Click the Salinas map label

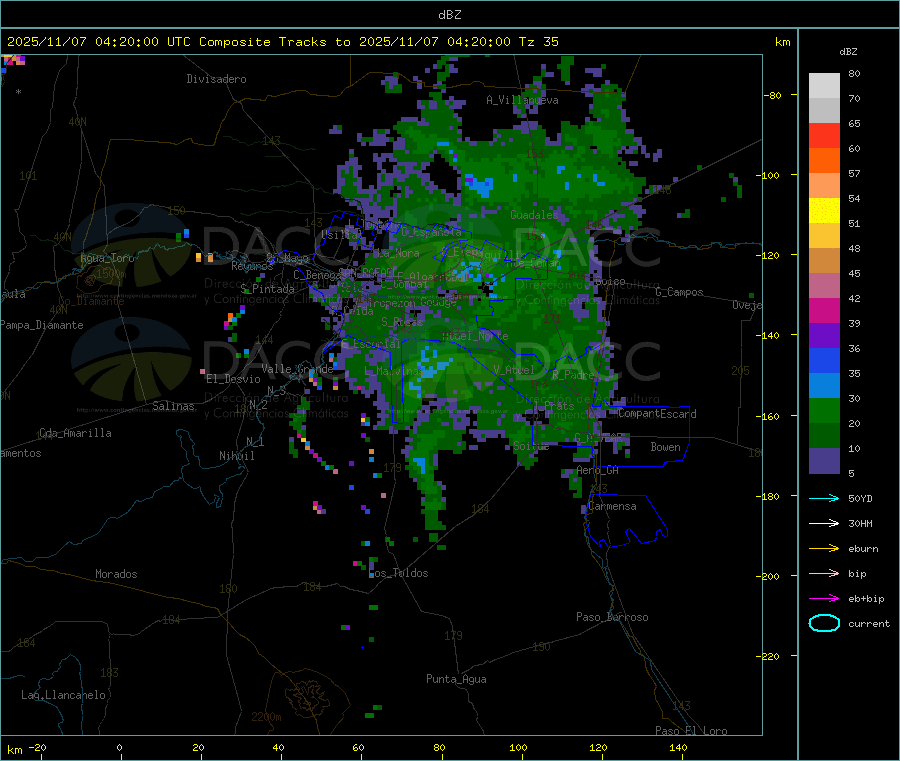pos(173,406)
